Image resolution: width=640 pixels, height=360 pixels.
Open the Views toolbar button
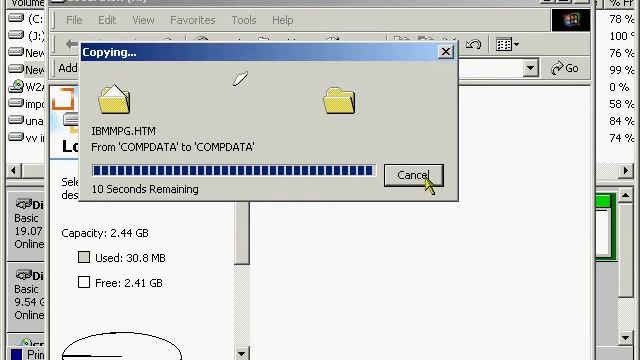(507, 44)
